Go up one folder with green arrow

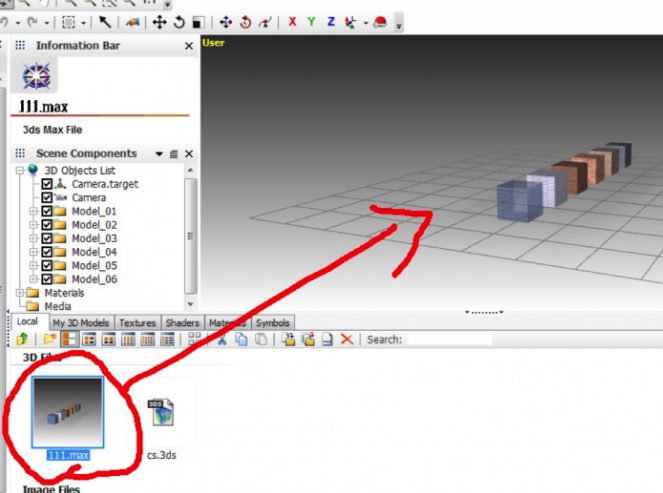(22, 339)
